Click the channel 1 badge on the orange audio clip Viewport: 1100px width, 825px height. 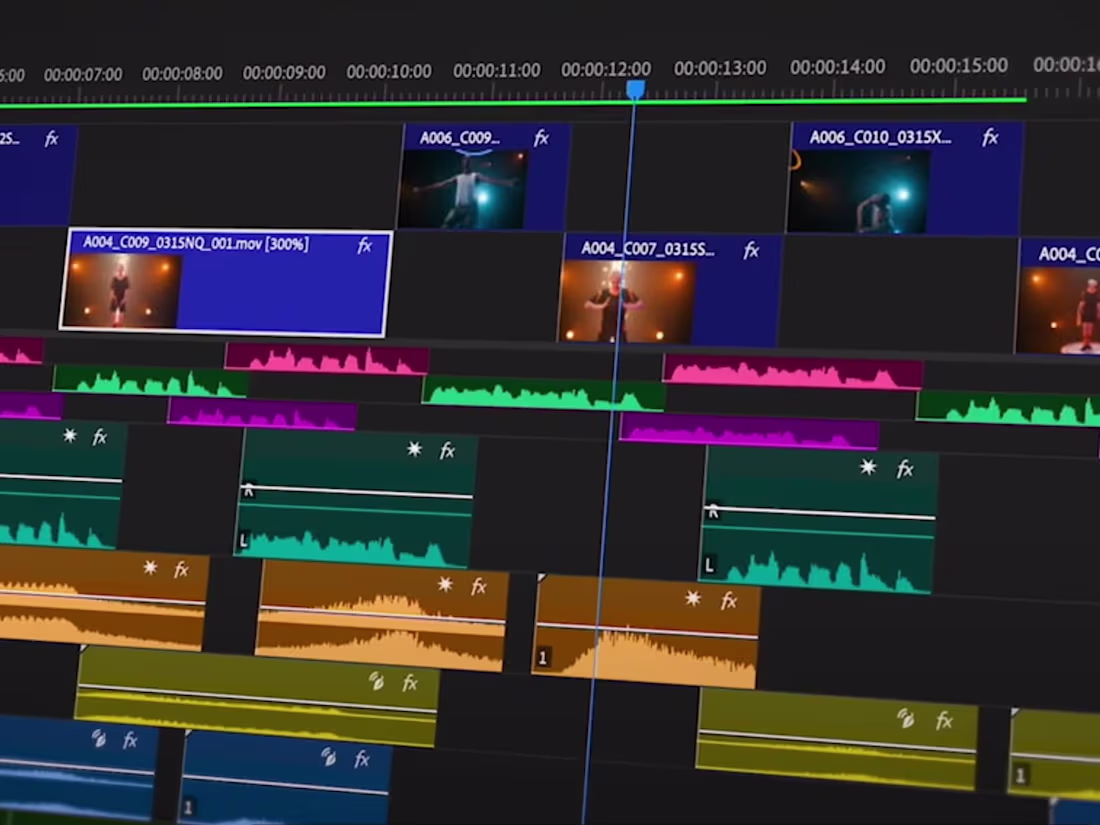(543, 657)
